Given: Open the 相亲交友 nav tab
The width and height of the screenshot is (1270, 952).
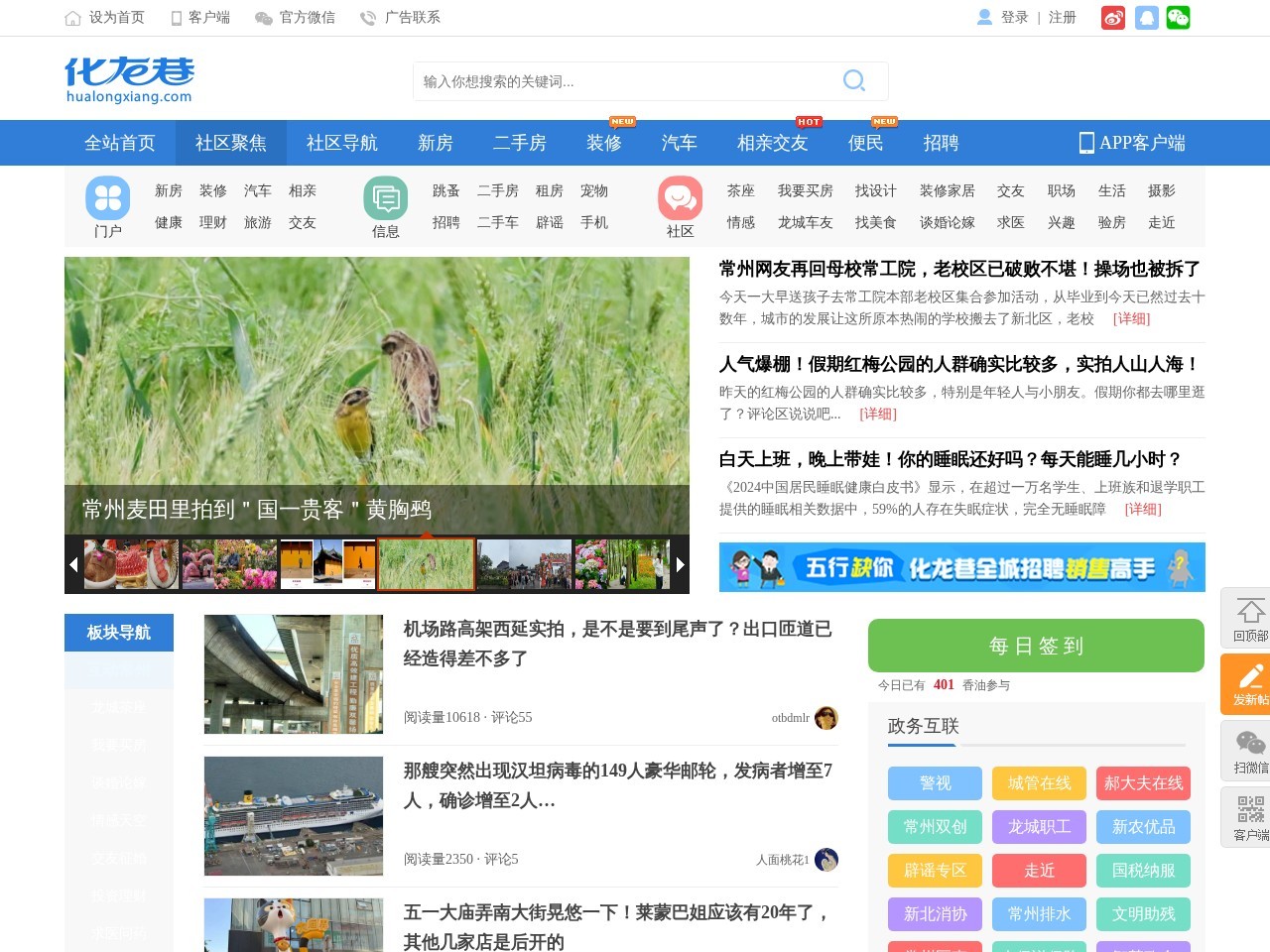Looking at the screenshot, I should 773,143.
